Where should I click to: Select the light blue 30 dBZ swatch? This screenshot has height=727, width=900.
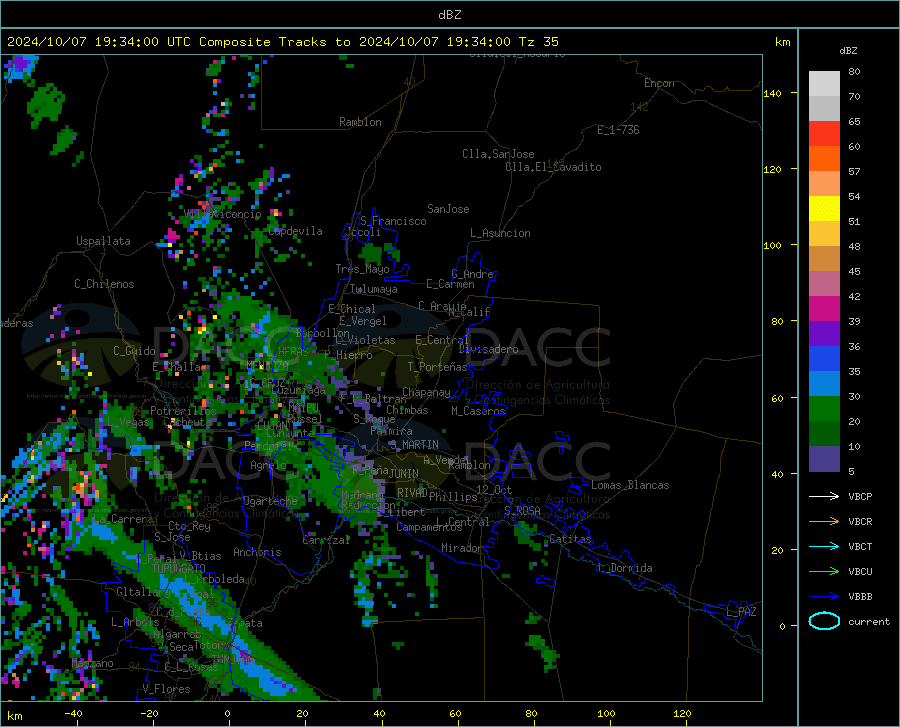click(x=824, y=384)
